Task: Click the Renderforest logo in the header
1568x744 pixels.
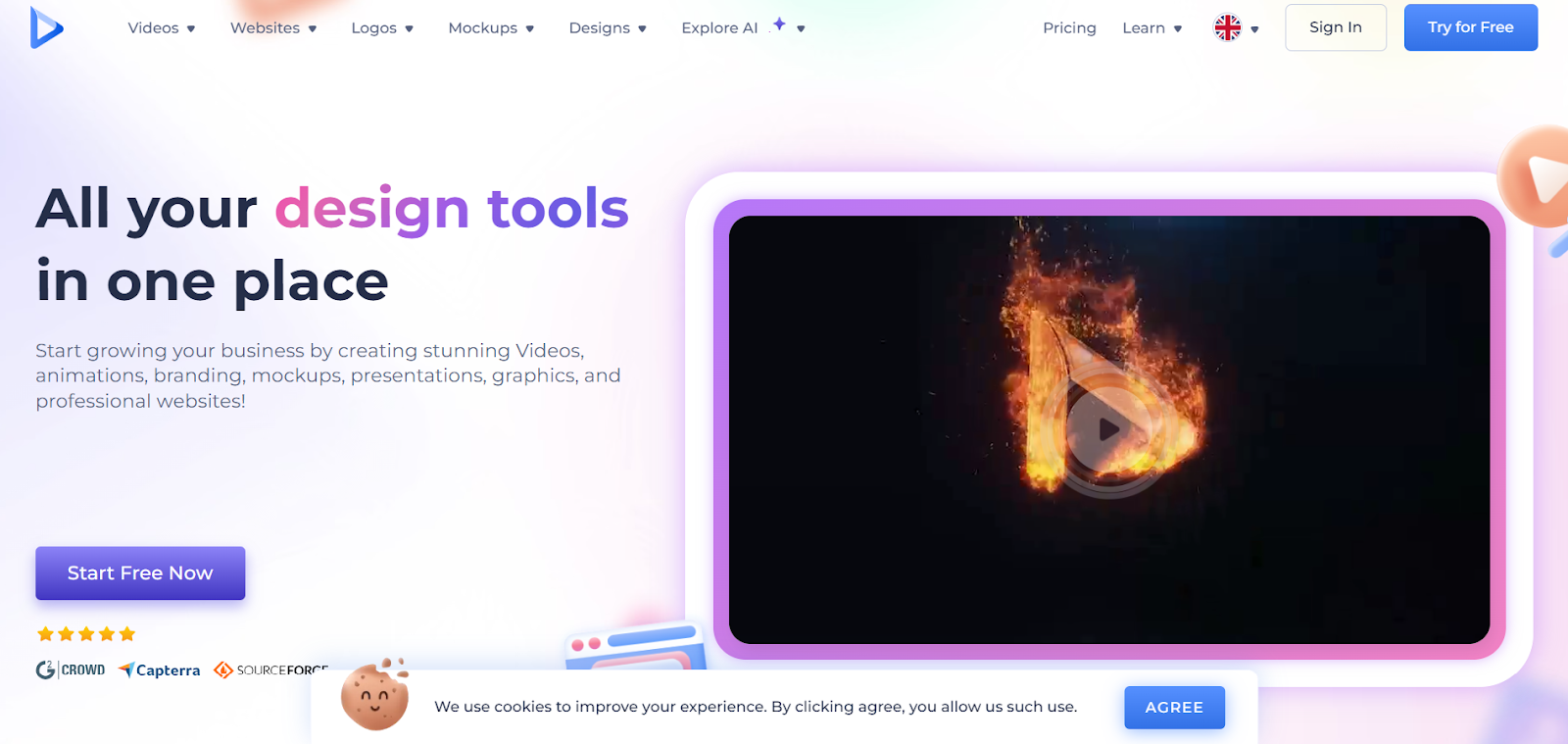Action: [x=46, y=27]
